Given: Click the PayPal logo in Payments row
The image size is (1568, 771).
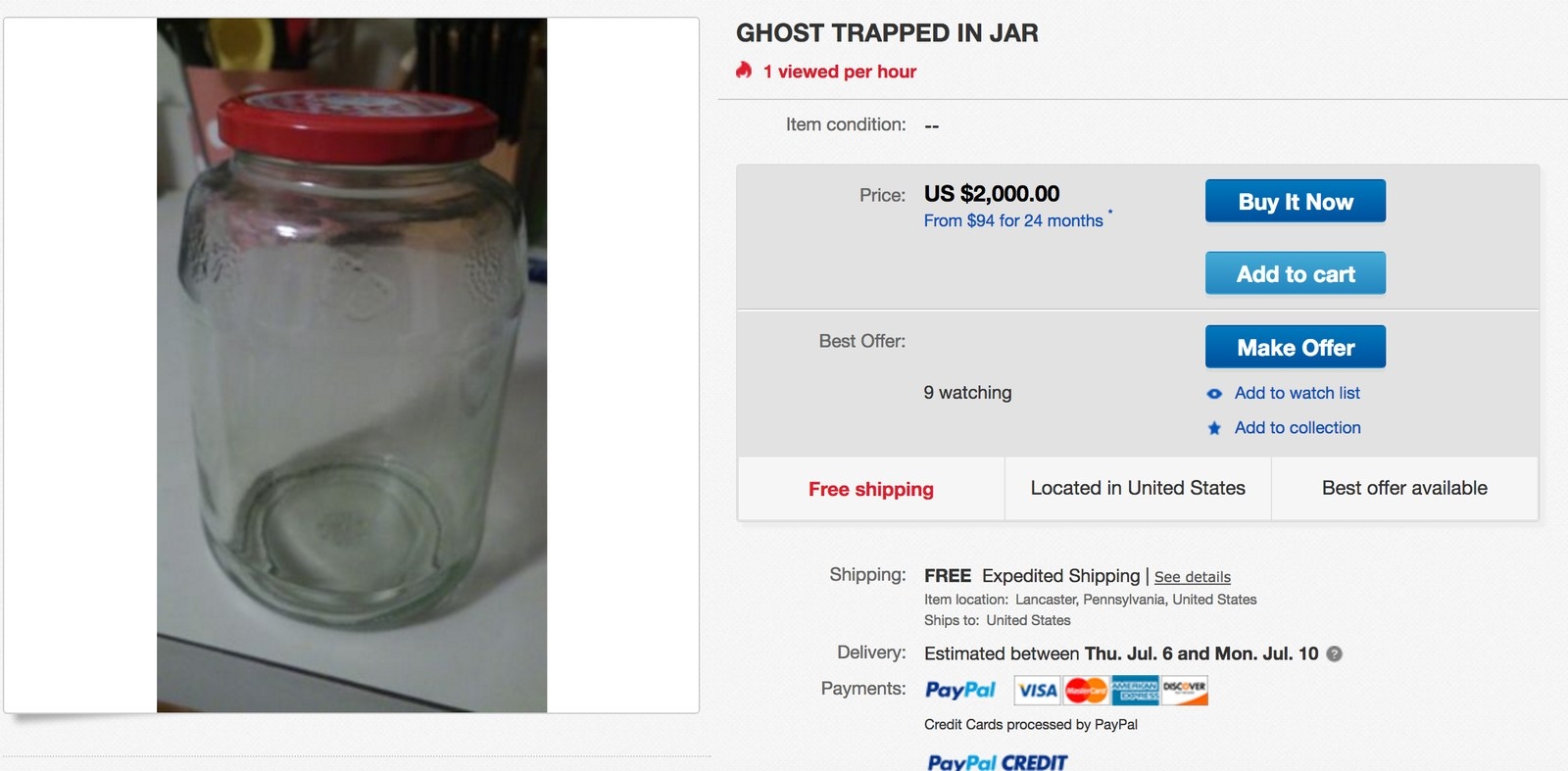Looking at the screenshot, I should 959,691.
